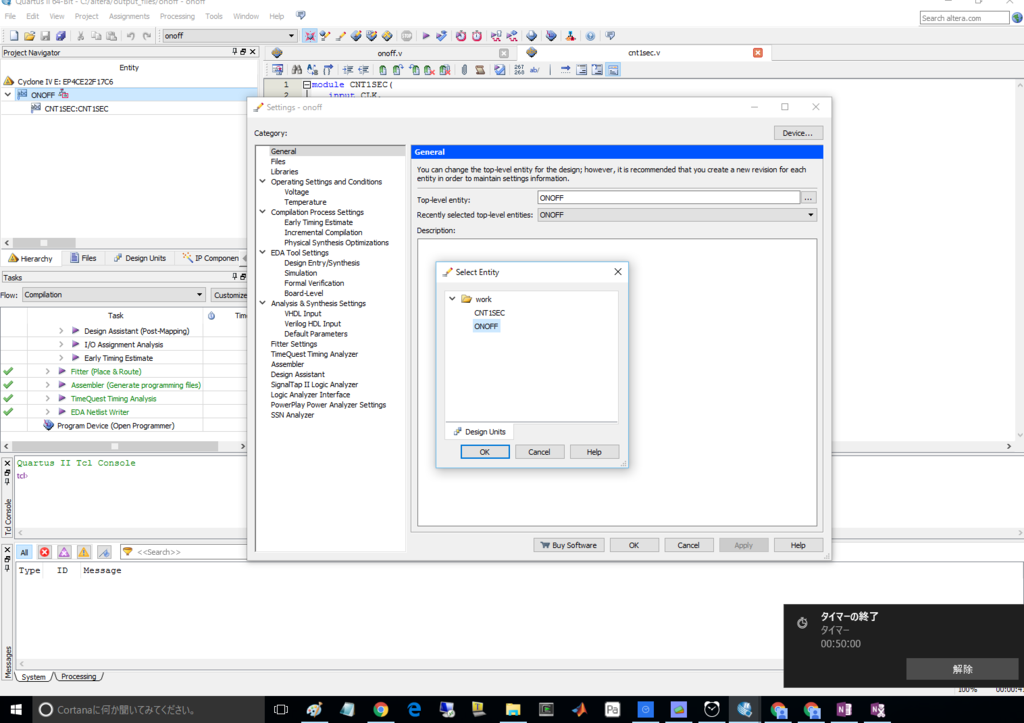Click the Undo arrow icon
1024x723 pixels.
(131, 36)
